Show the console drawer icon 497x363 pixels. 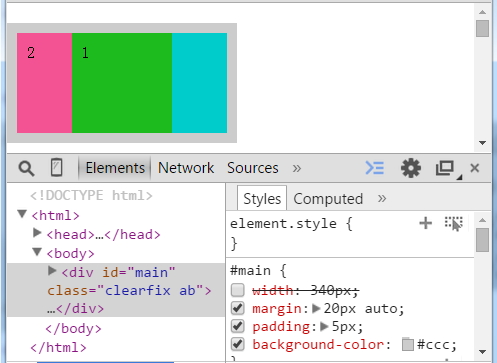(375, 168)
